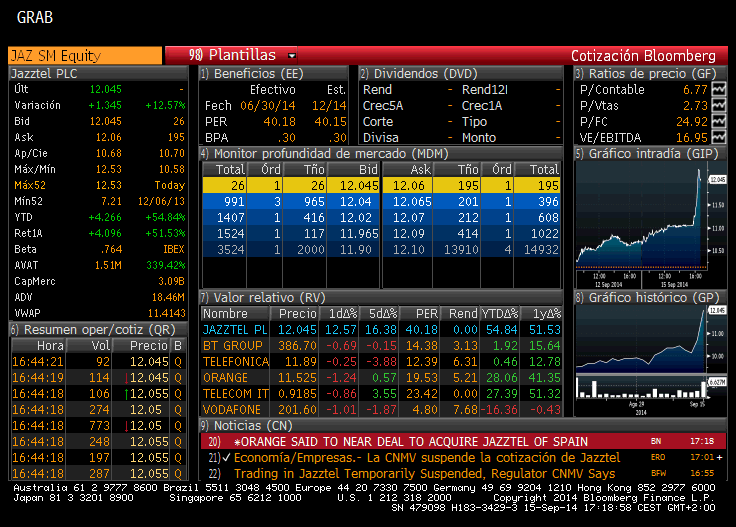Viewport: 736px width, 527px height.
Task: Click the JAZ SM Equity ticker field
Action: [85, 55]
